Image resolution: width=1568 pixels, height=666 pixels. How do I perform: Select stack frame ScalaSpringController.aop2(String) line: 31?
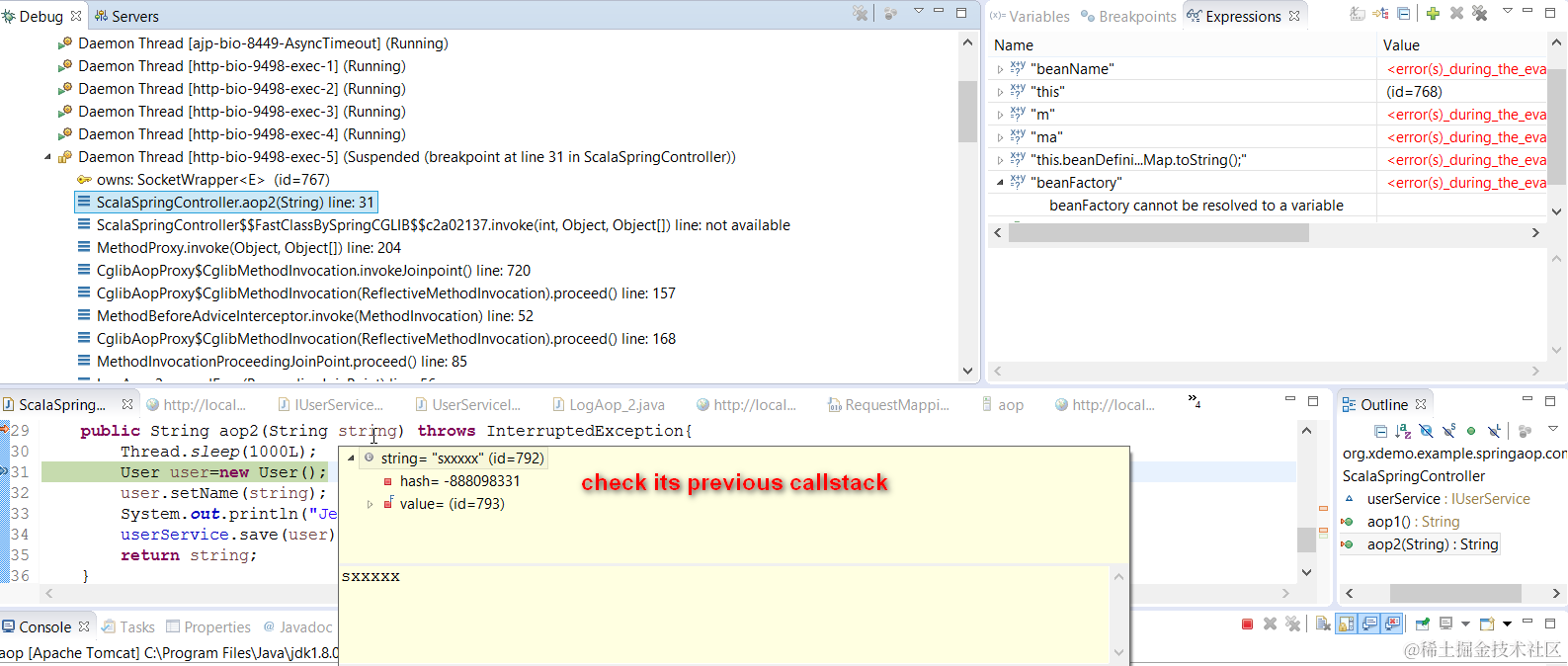tap(226, 203)
